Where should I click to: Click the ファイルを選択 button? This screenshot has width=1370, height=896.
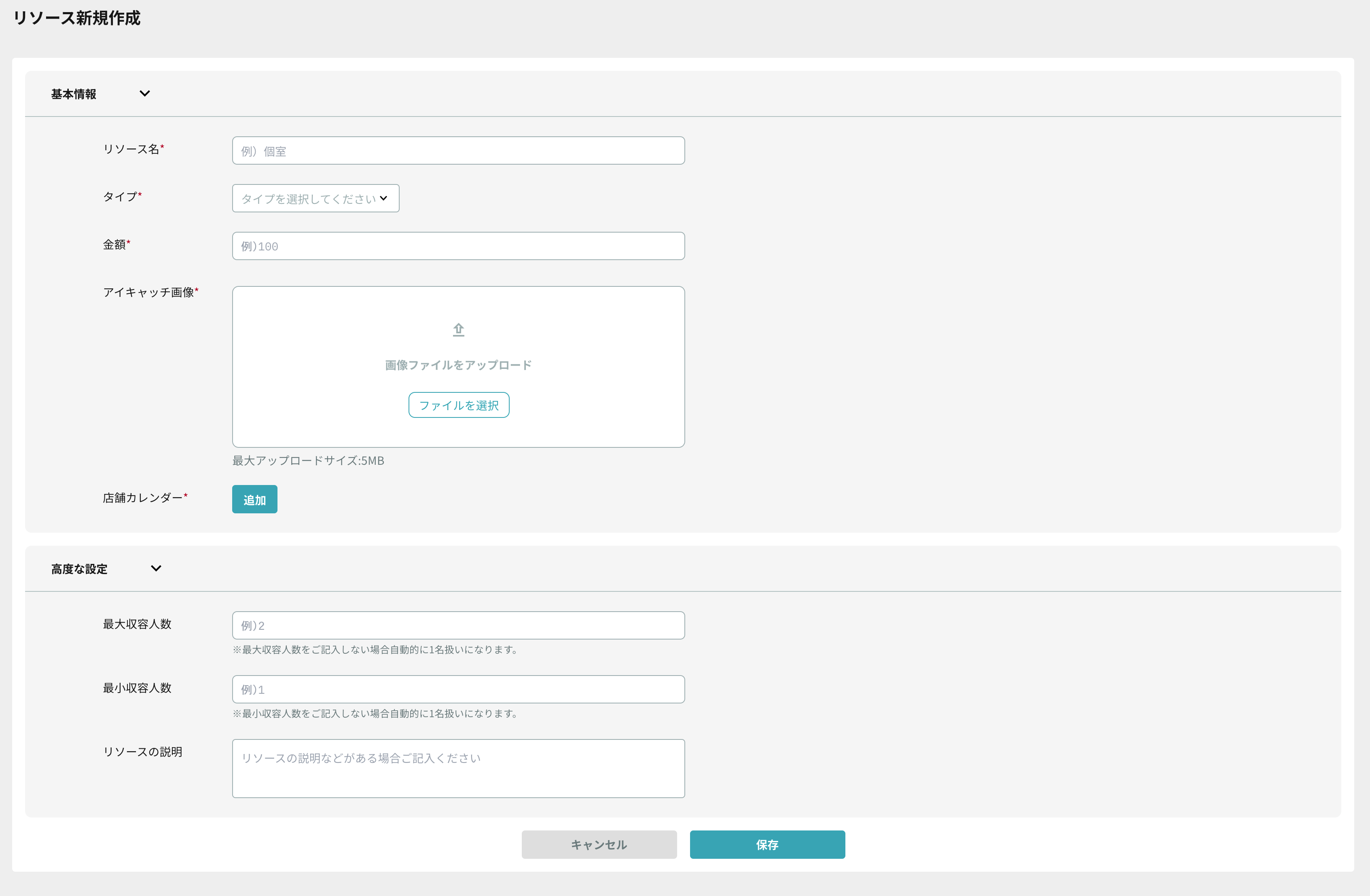tap(459, 405)
